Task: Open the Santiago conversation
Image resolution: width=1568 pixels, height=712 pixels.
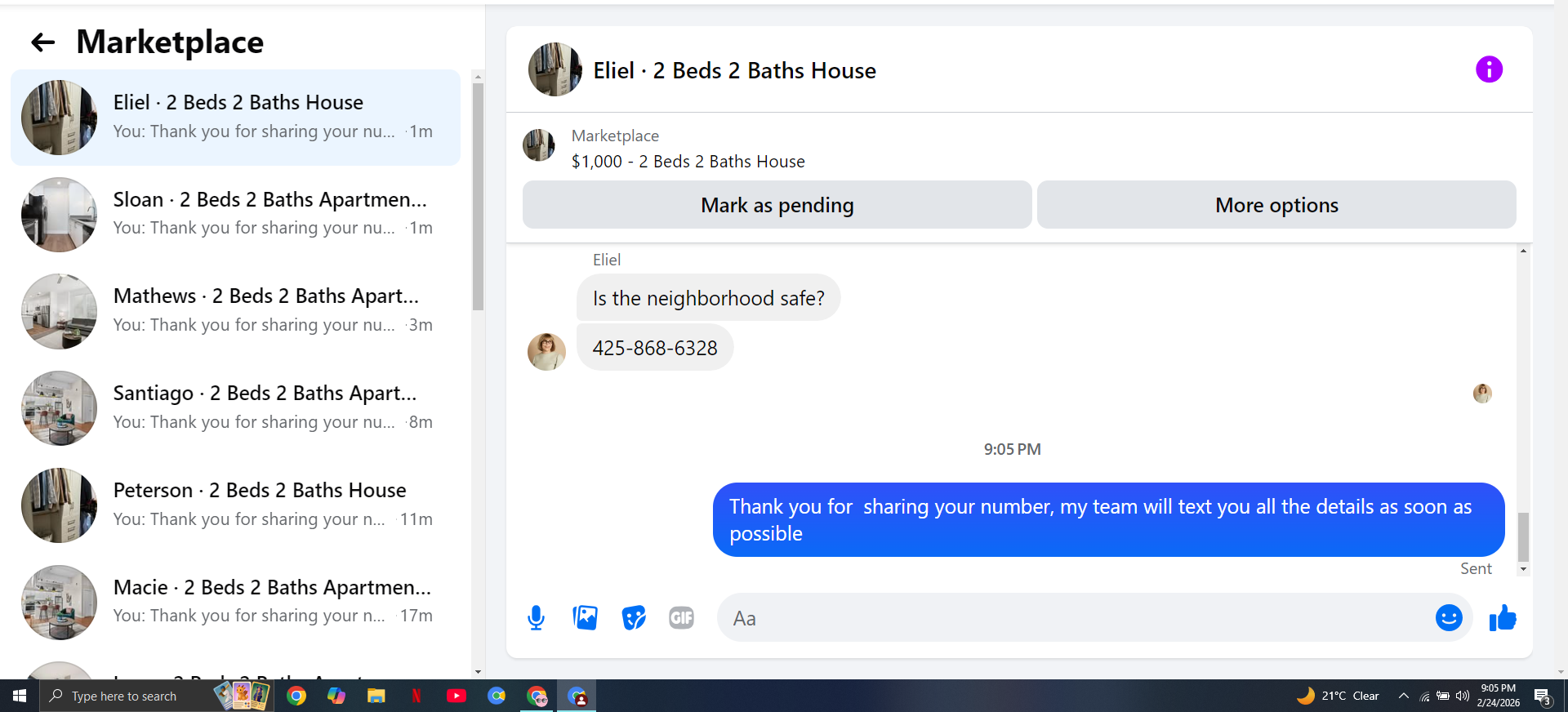Action: point(235,408)
